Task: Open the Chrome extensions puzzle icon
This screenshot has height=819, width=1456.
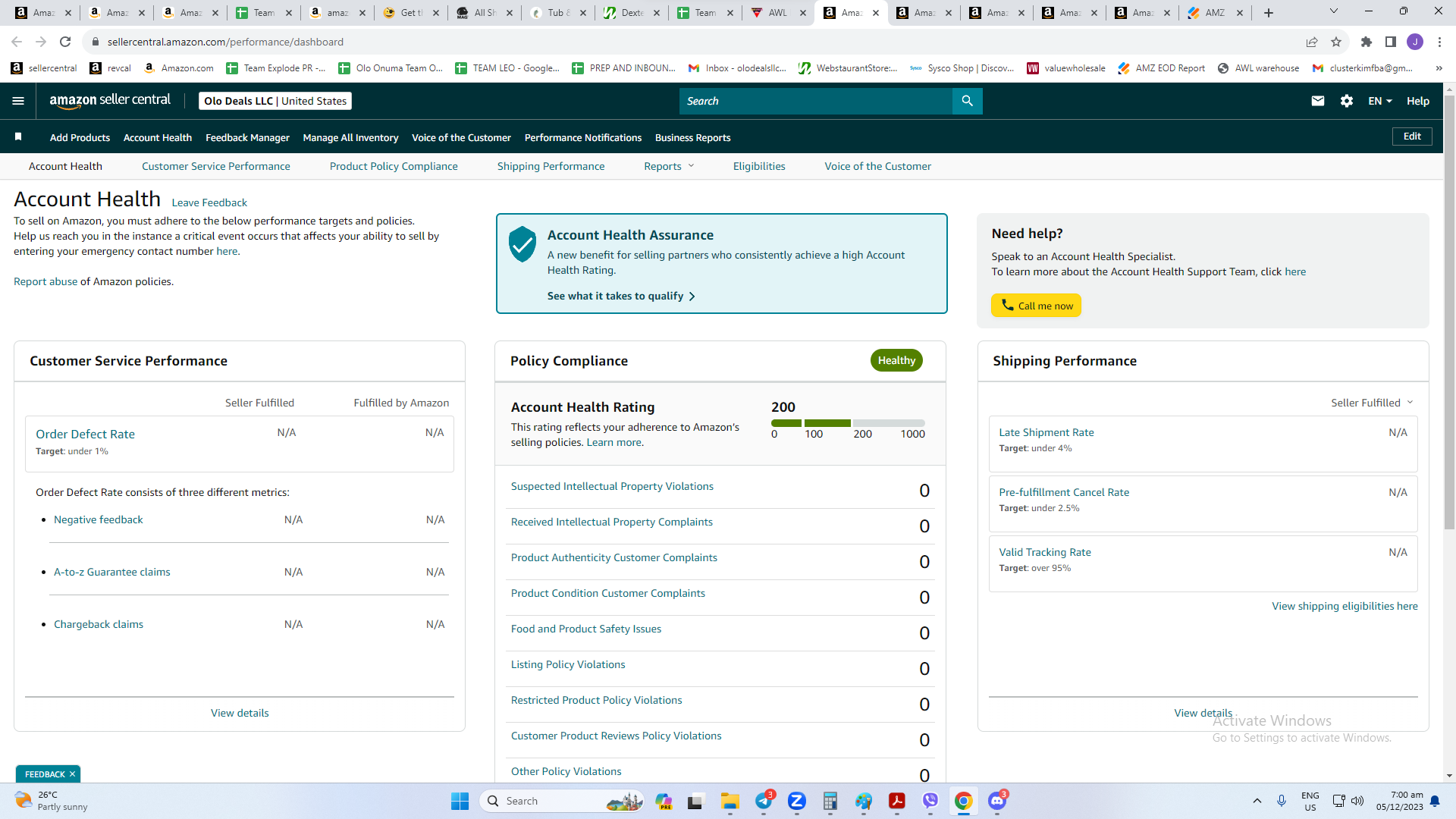Action: coord(1367,42)
